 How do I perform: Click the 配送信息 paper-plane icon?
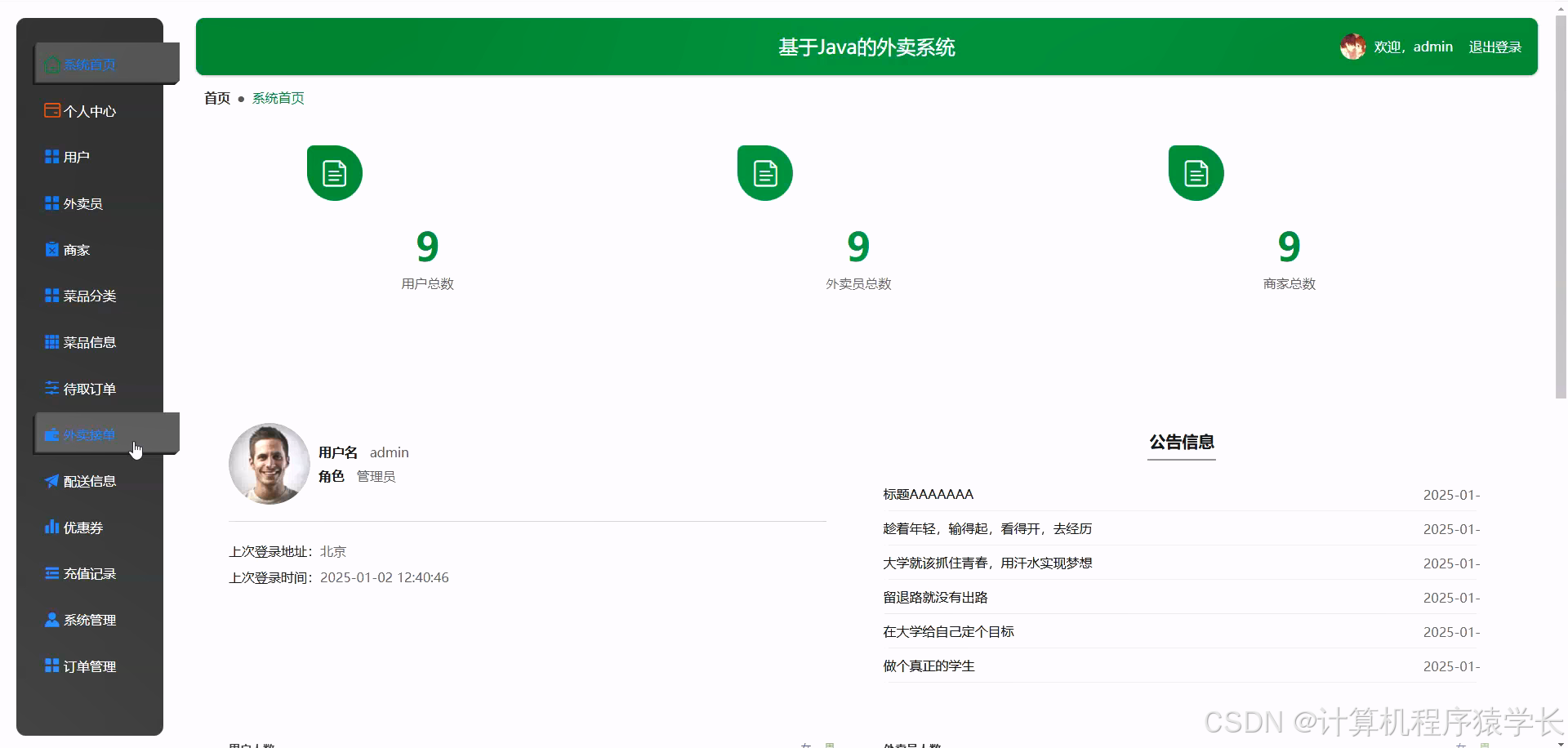(x=51, y=481)
